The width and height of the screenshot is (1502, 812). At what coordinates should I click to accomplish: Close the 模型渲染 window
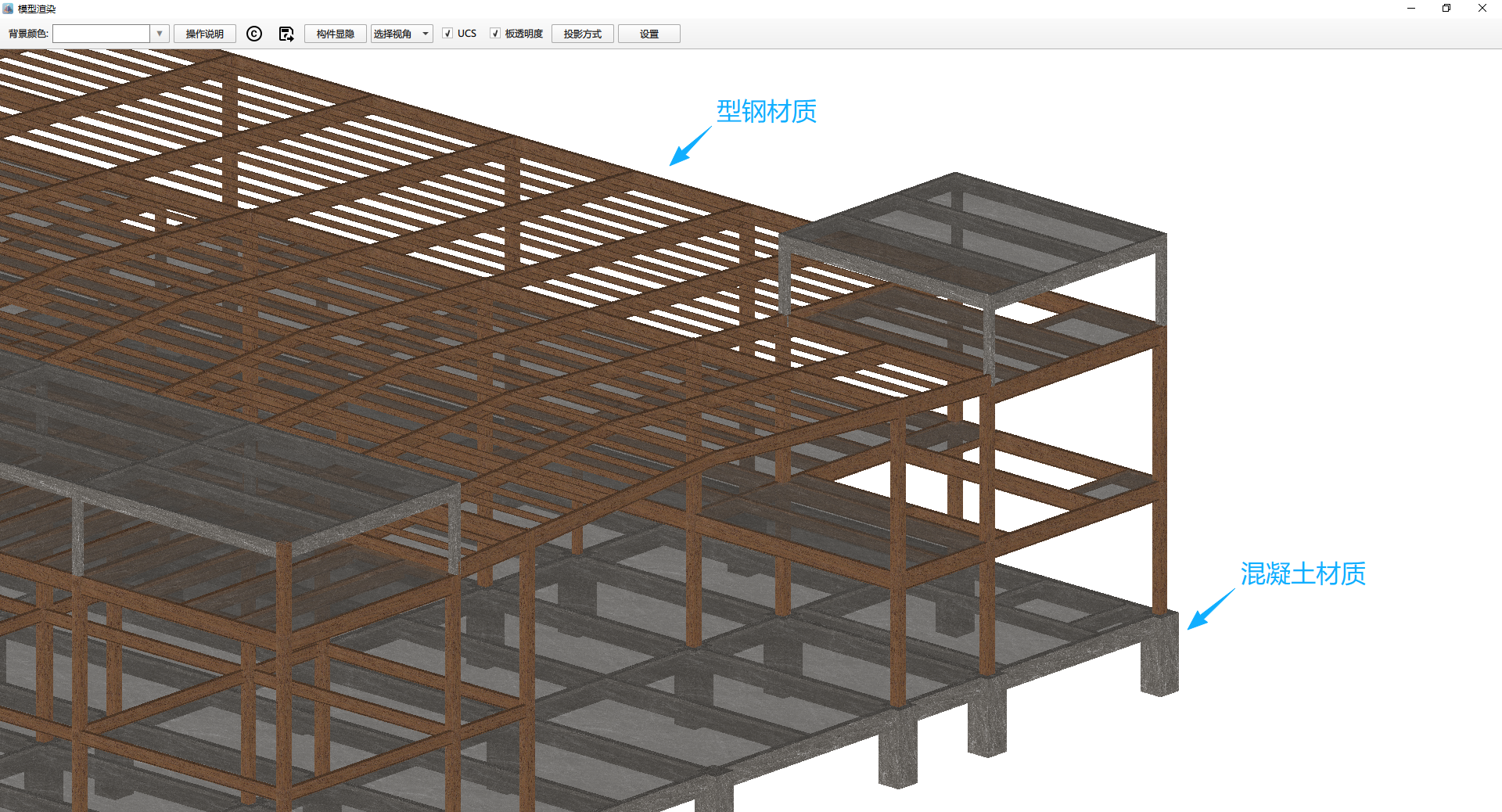pyautogui.click(x=1482, y=9)
